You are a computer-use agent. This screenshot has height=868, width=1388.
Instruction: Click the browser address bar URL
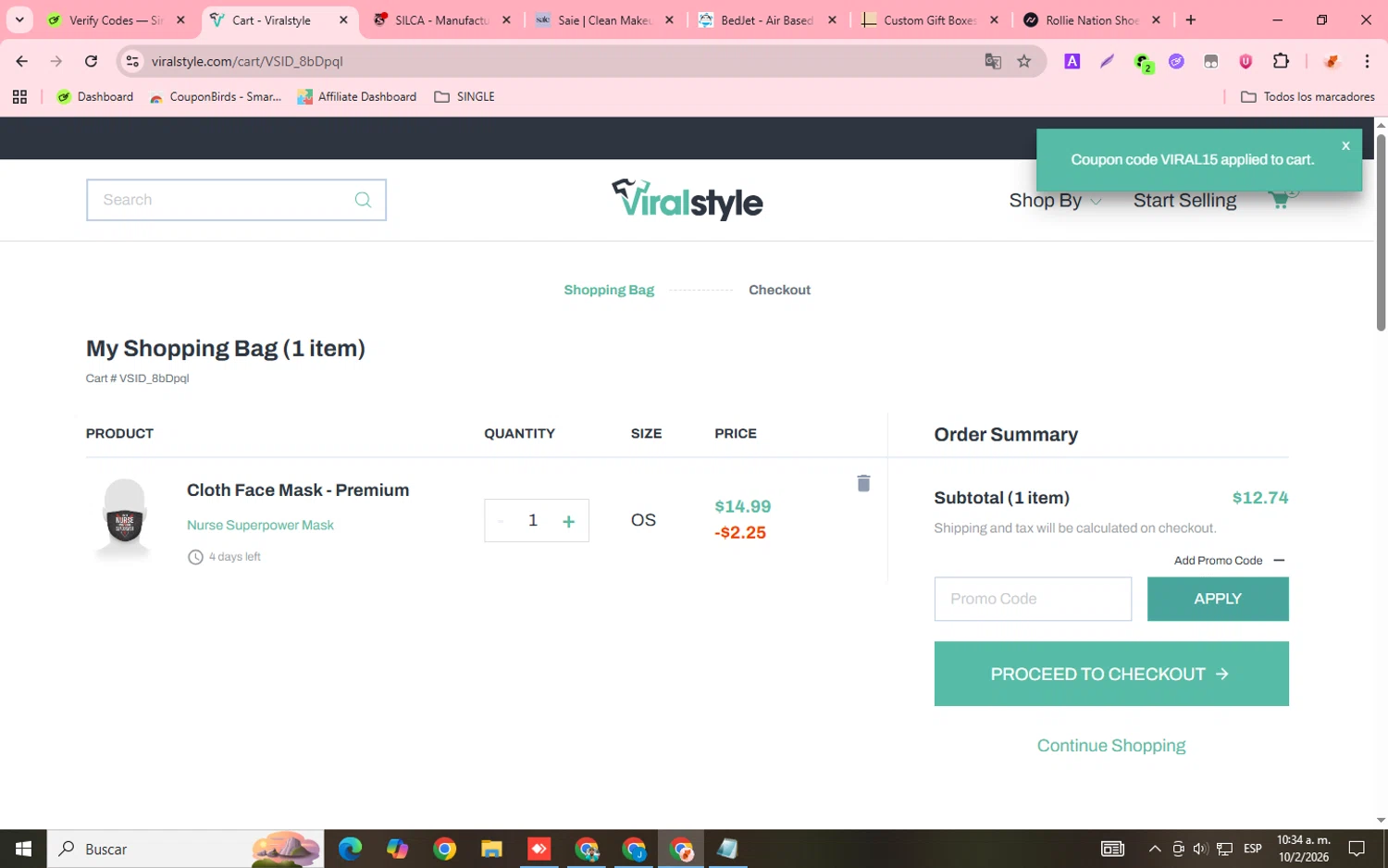(247, 61)
